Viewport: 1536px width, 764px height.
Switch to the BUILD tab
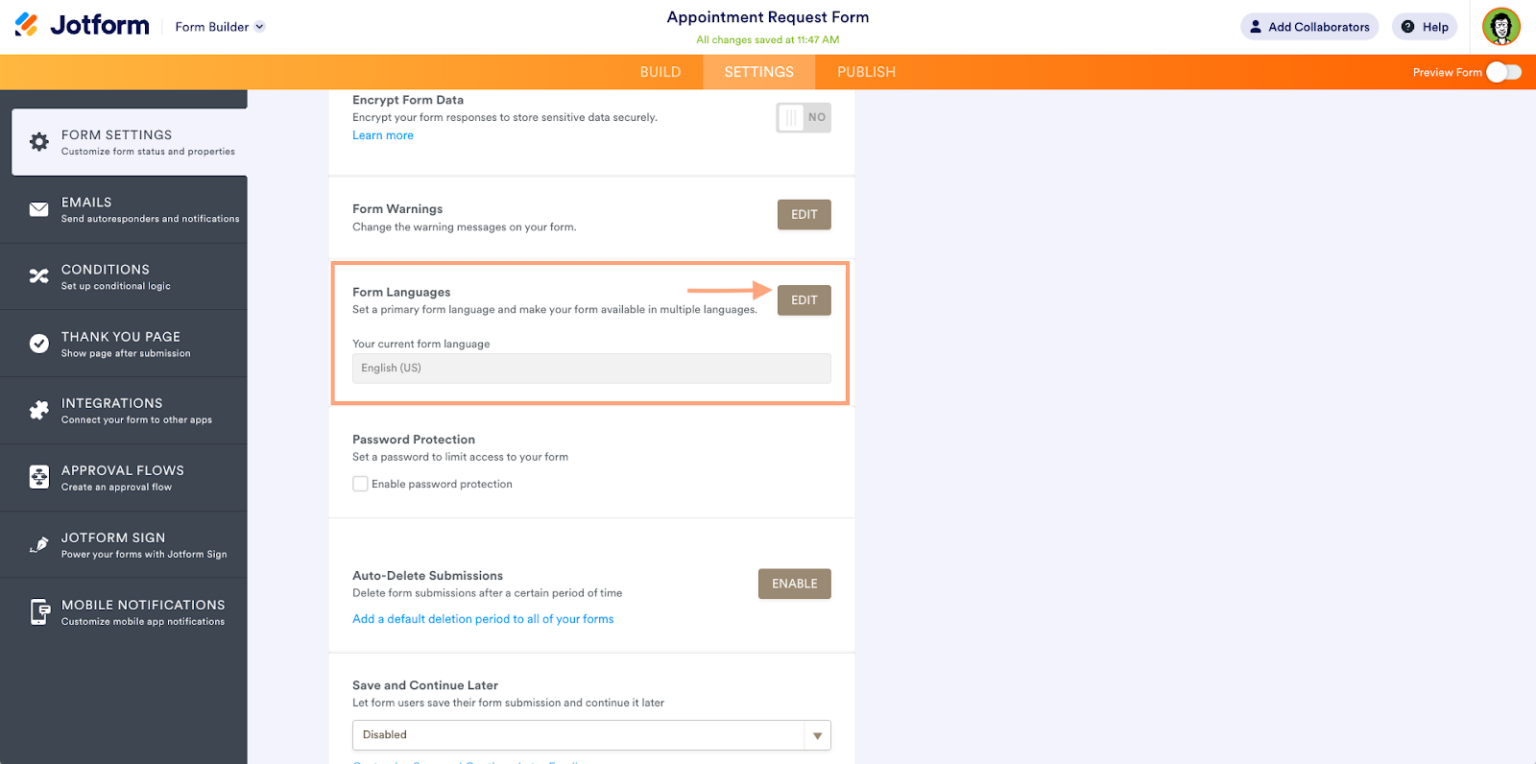coord(660,71)
